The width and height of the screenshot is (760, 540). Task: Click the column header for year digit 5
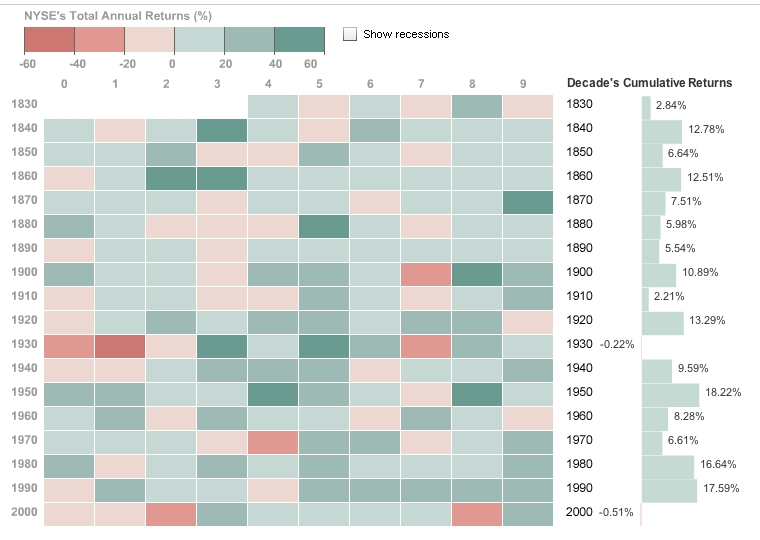319,83
